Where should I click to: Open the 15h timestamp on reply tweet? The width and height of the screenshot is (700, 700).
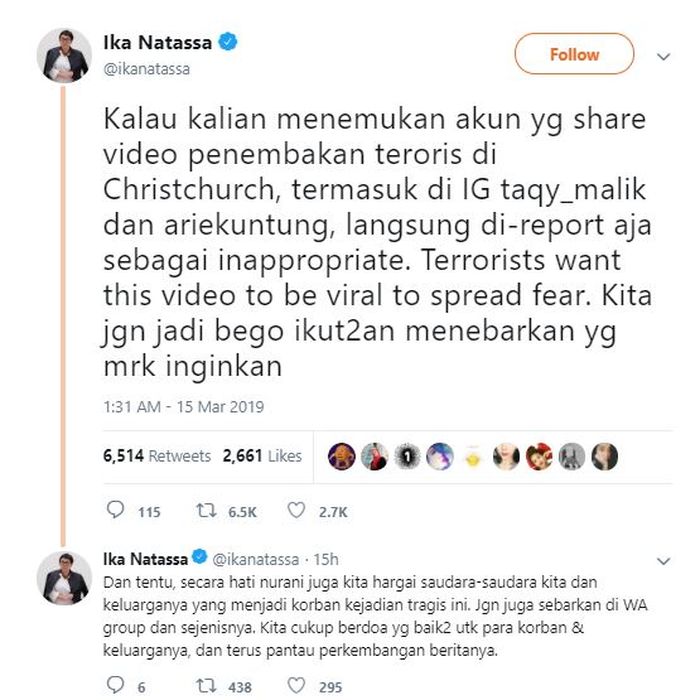point(326,559)
